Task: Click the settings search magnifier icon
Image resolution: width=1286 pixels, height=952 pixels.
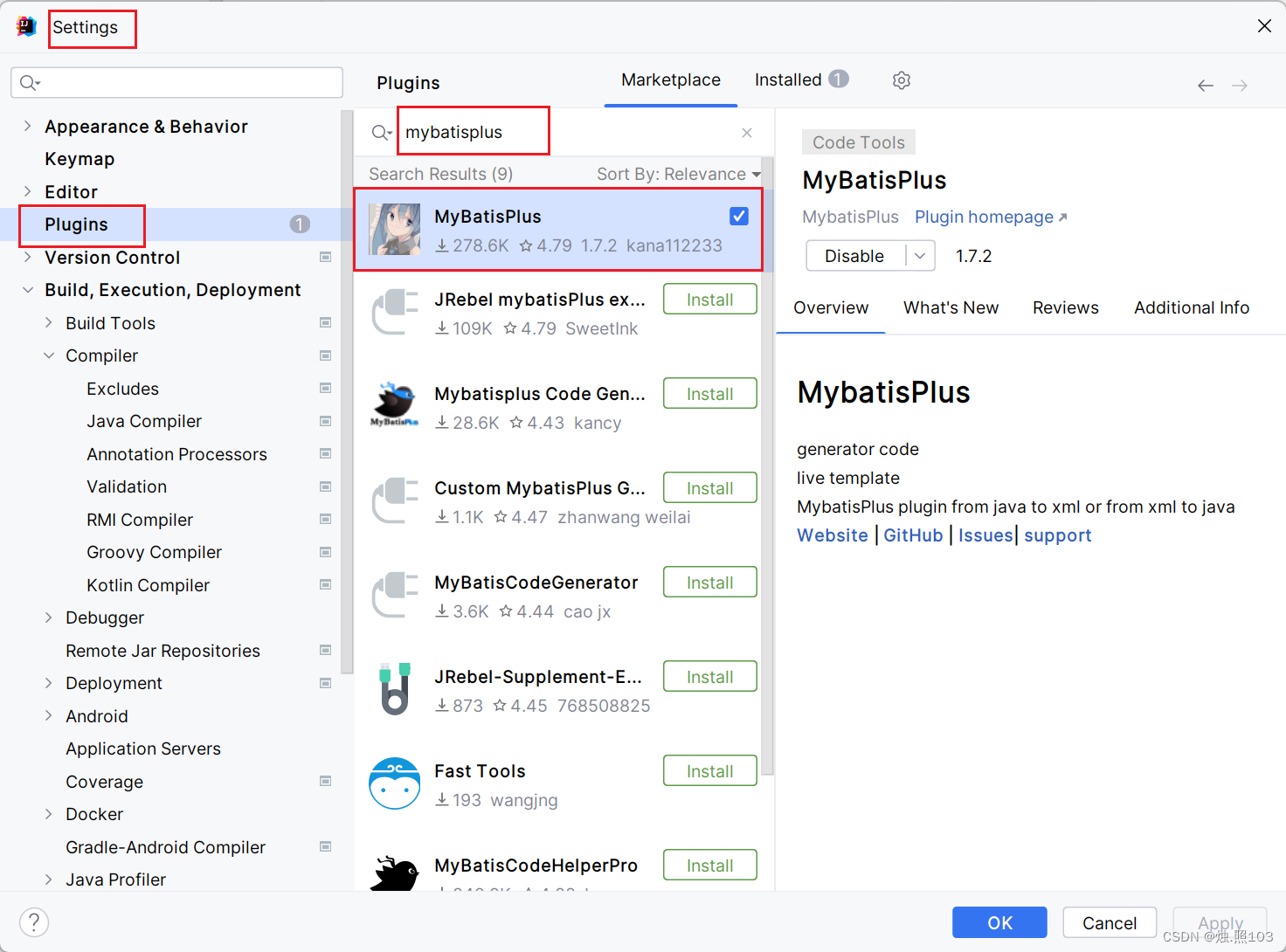Action: (x=31, y=83)
